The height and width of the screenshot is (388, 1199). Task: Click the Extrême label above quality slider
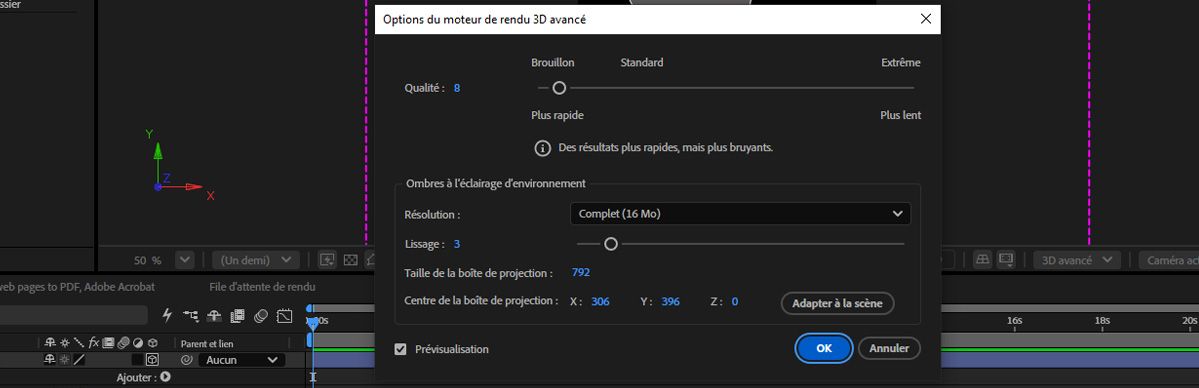coord(901,63)
